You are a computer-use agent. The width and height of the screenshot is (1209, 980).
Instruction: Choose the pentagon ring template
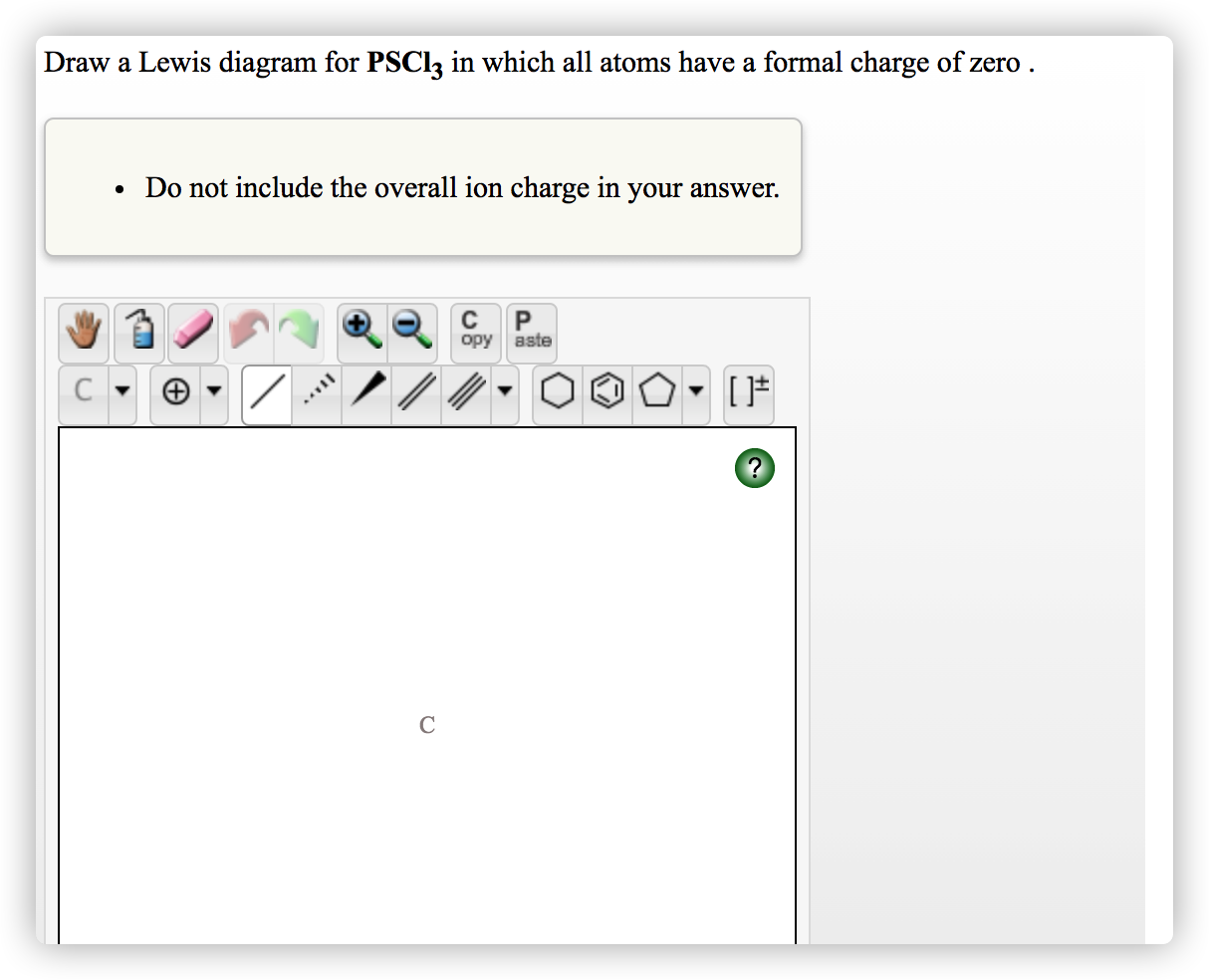(x=656, y=391)
